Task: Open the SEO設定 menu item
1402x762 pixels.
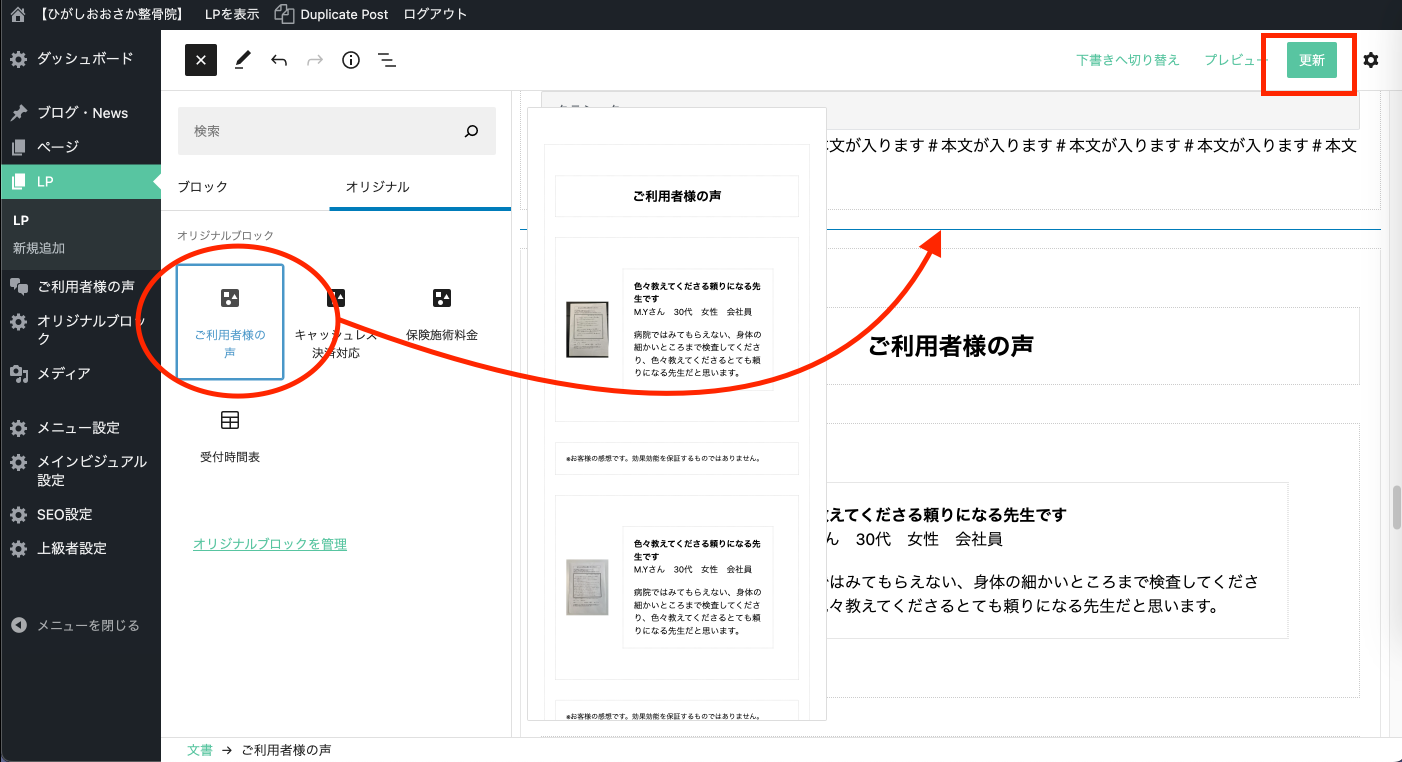Action: [x=64, y=514]
